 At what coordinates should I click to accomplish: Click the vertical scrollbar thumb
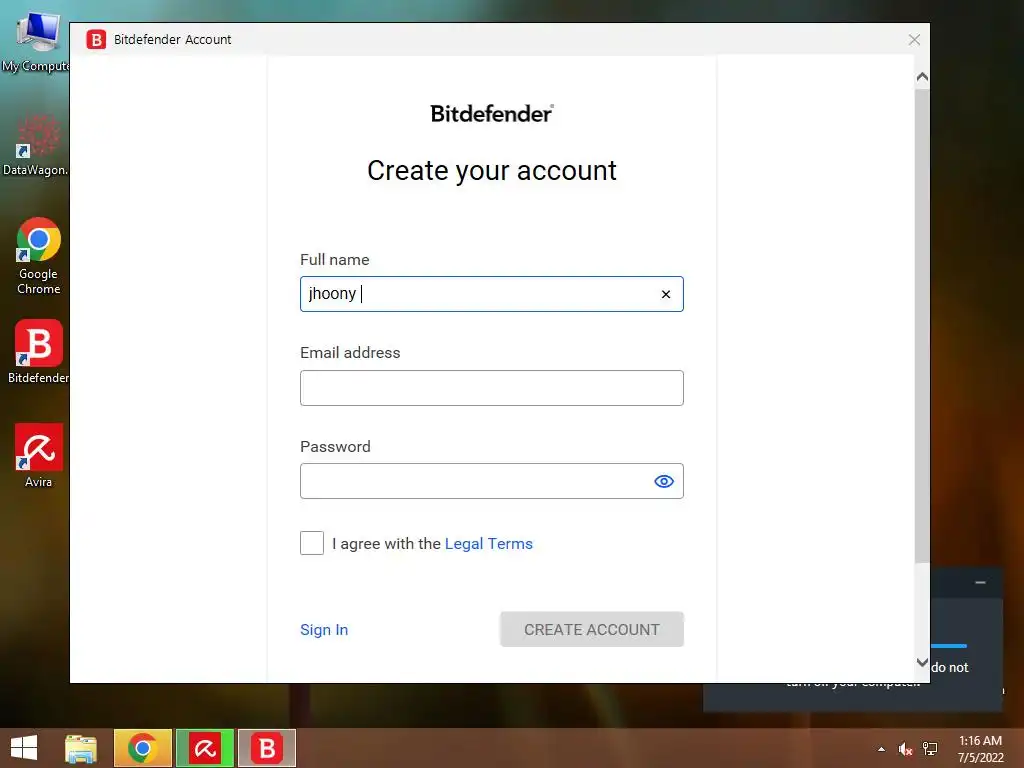tap(922, 325)
